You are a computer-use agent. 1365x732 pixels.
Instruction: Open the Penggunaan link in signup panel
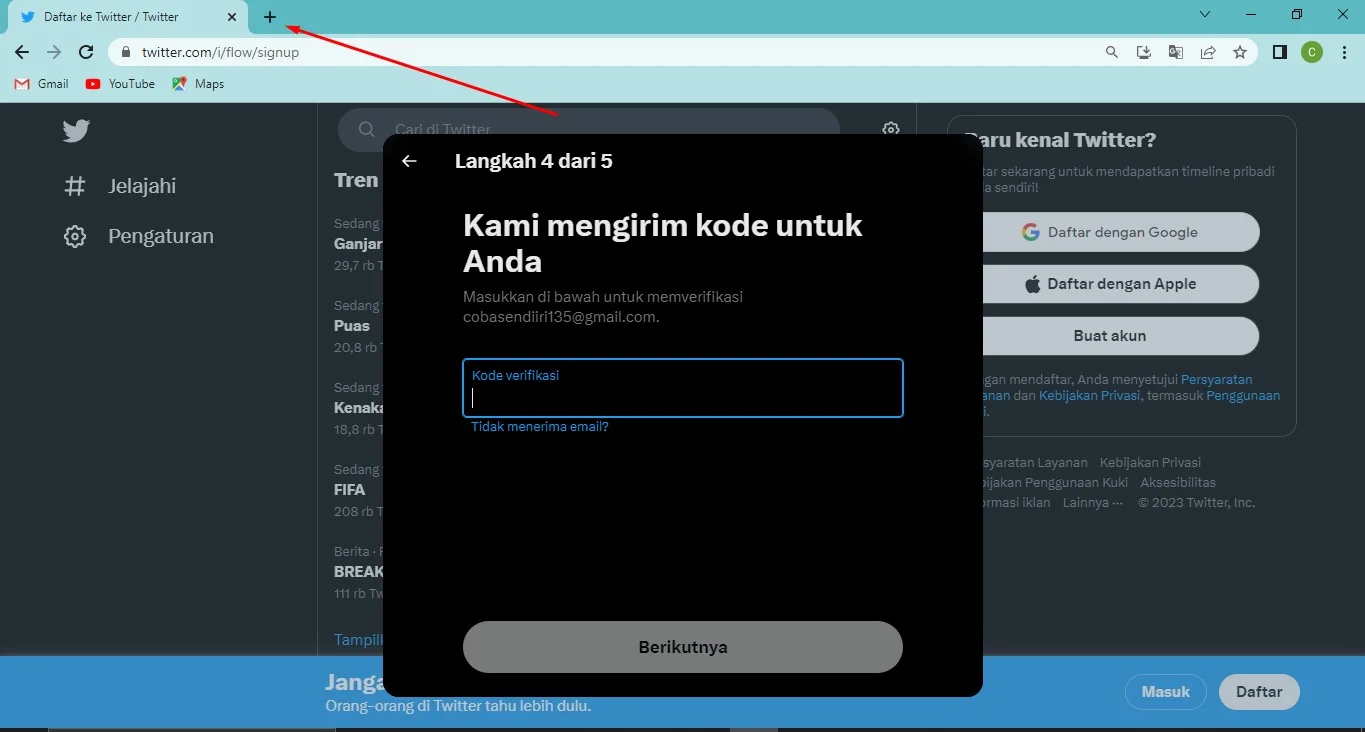[x=1243, y=396]
